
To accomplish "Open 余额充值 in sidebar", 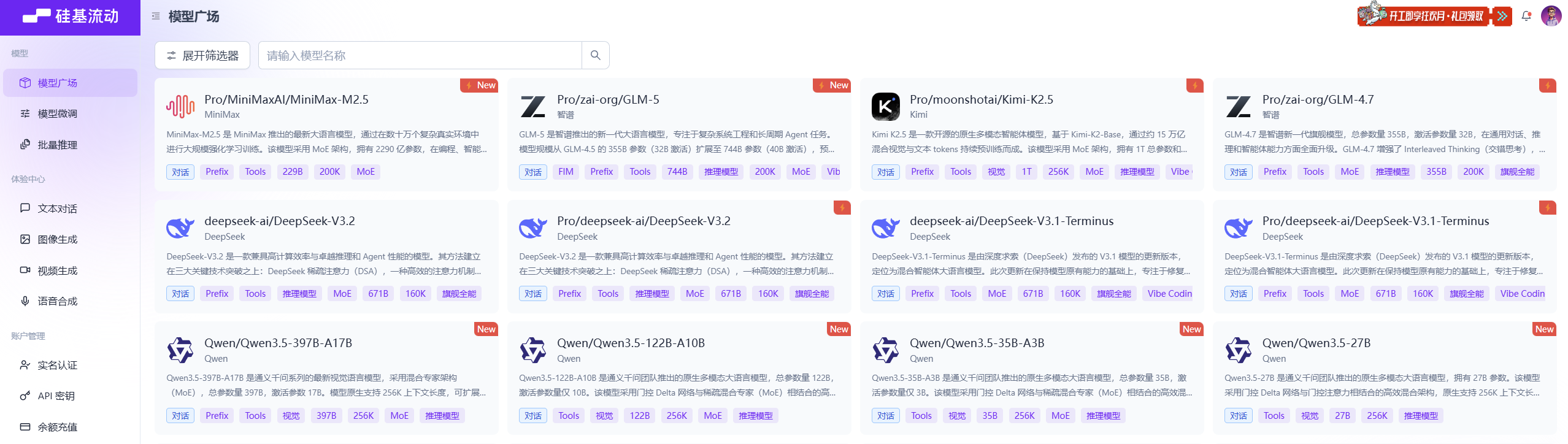I will [x=70, y=427].
